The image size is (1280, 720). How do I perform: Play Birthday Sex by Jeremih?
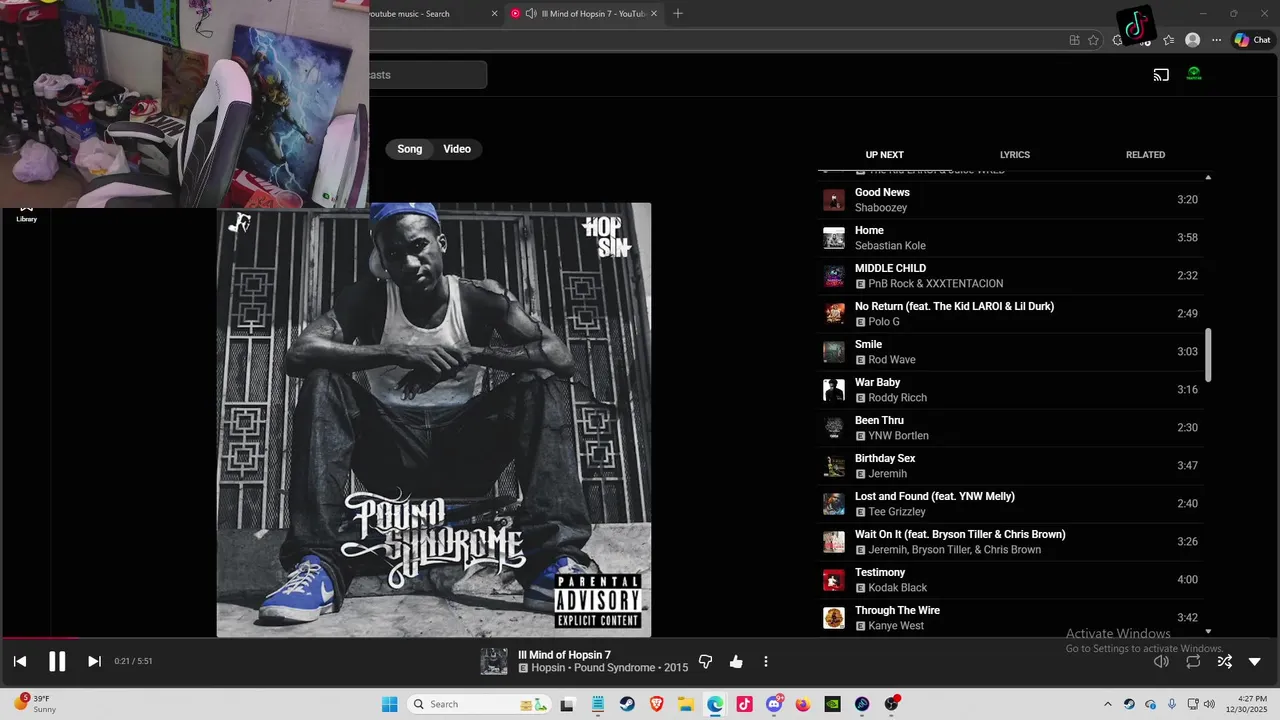pos(1012,466)
